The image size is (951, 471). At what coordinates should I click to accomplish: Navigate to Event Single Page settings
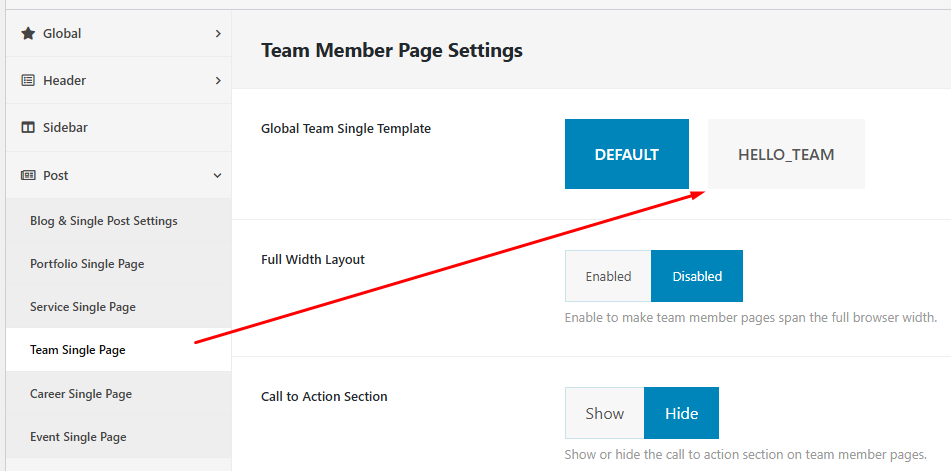(x=78, y=437)
